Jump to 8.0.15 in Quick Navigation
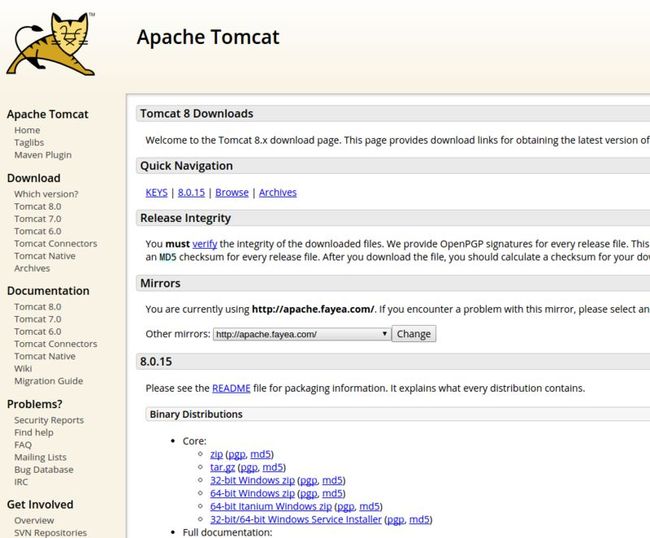Viewport: 650px width, 538px height. pos(191,193)
